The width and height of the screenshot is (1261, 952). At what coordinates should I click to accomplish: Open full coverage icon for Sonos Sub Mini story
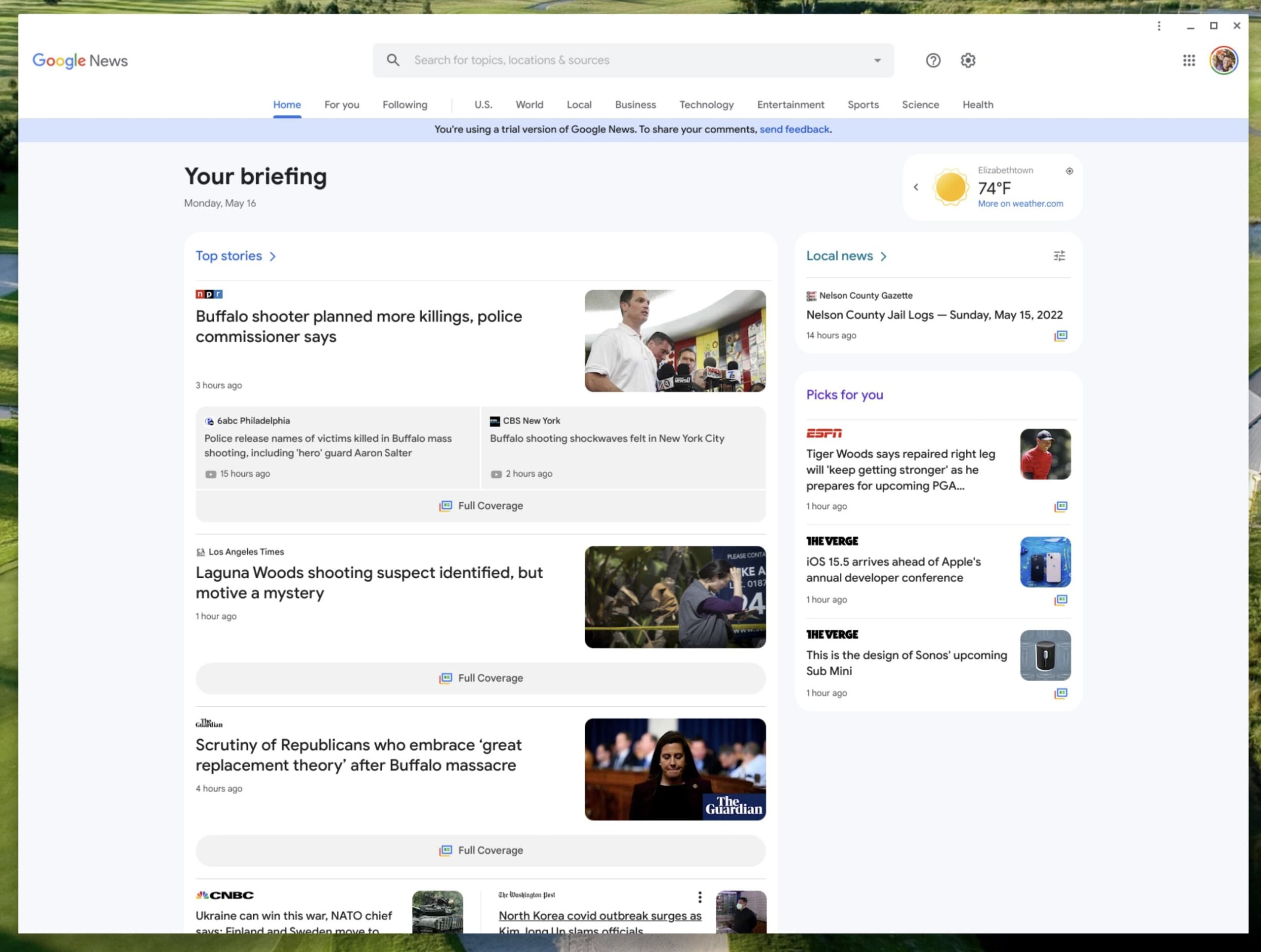click(1061, 693)
